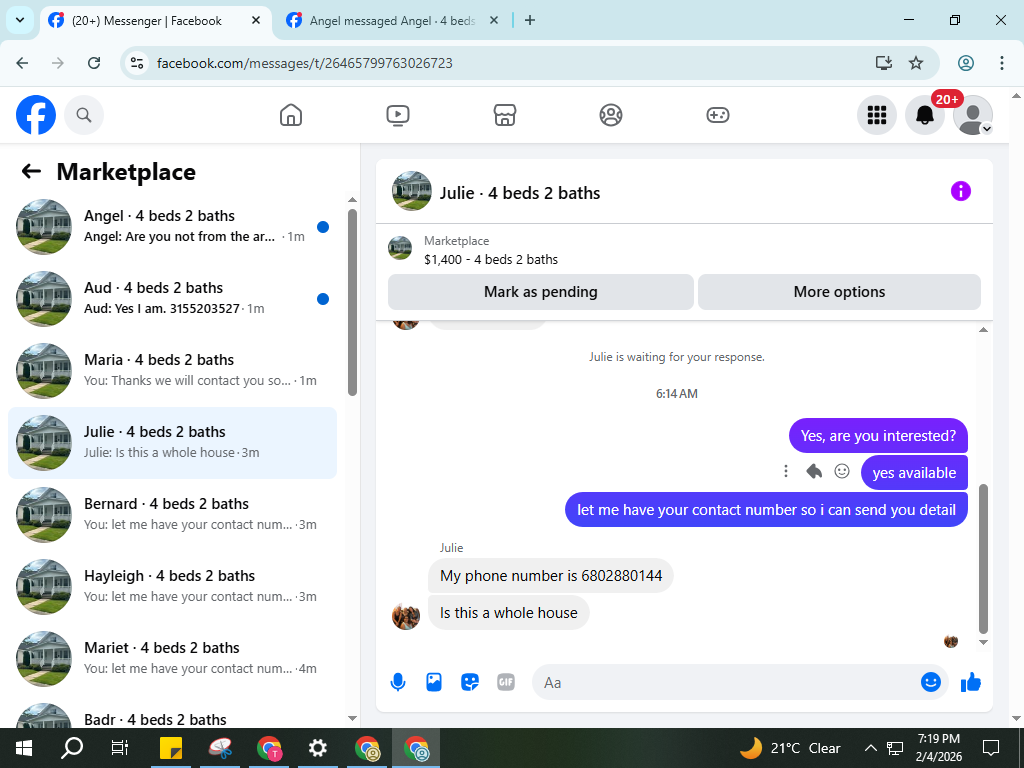Select Julie conversation in list
The image size is (1024, 768).
pyautogui.click(x=172, y=443)
